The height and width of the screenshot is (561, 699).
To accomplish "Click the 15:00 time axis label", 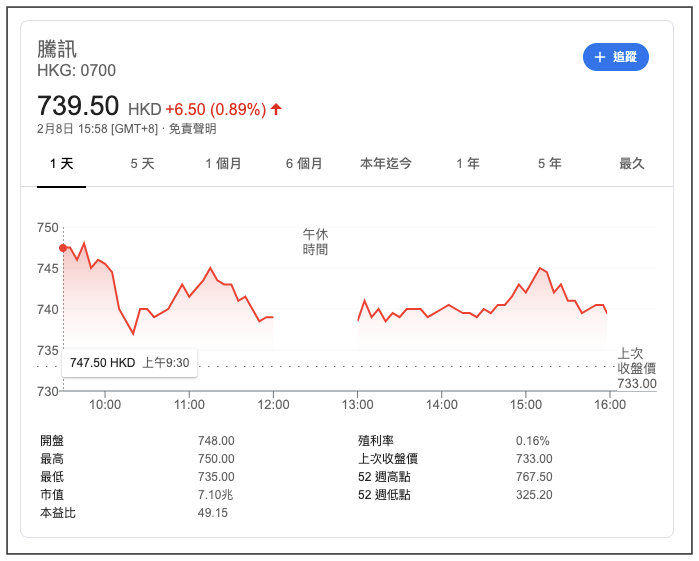I will pos(526,405).
